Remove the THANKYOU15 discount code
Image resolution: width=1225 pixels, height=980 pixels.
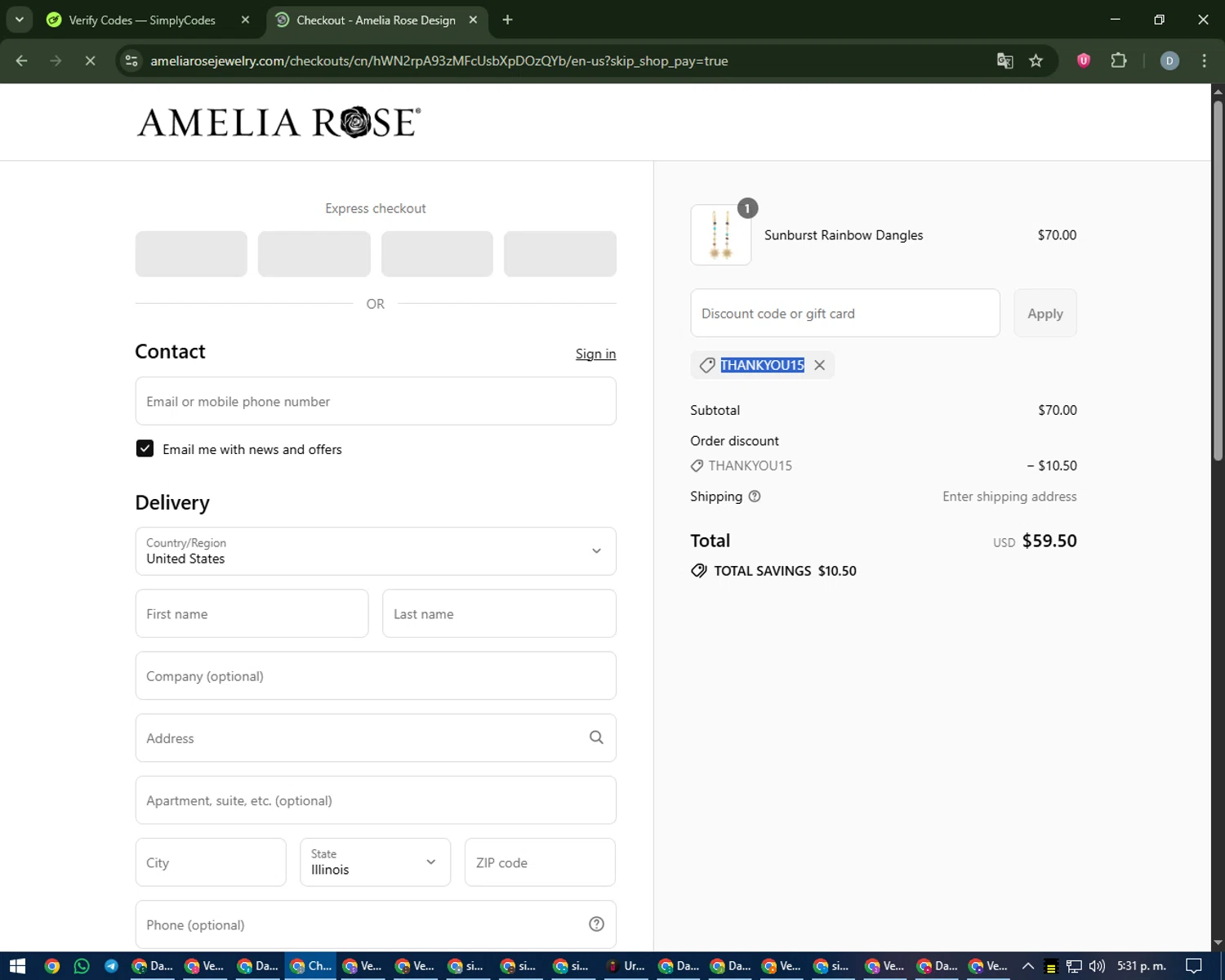click(x=820, y=365)
